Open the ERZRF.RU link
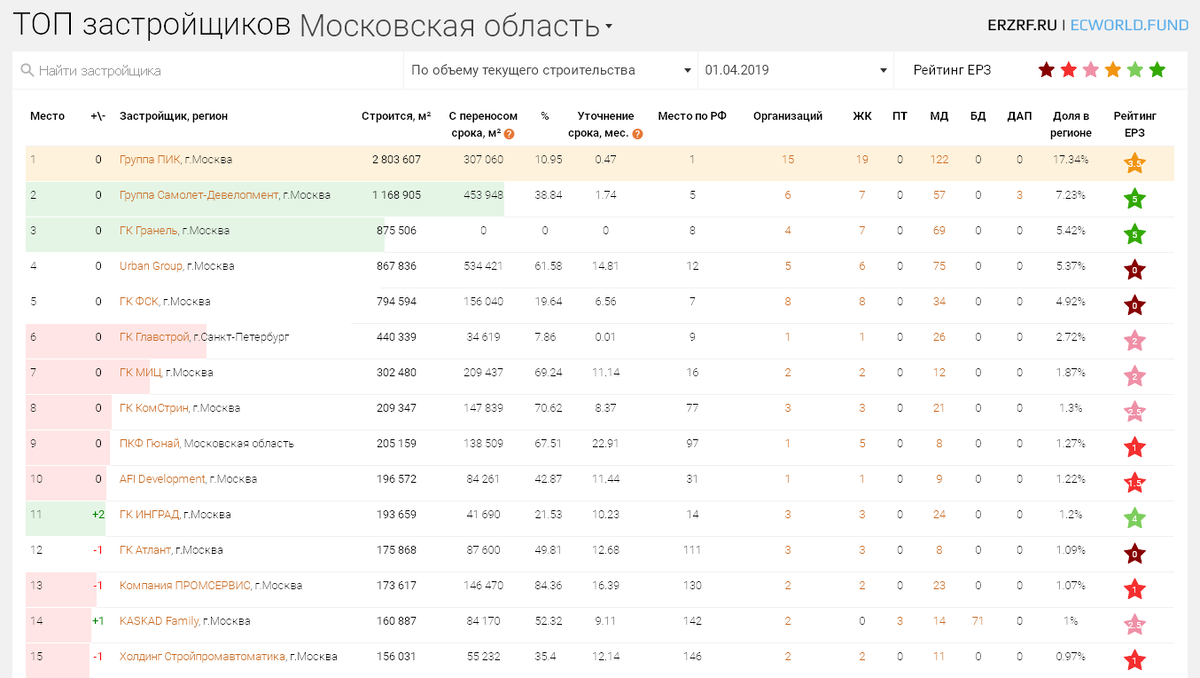Image resolution: width=1200 pixels, height=678 pixels. pyautogui.click(x=1021, y=25)
